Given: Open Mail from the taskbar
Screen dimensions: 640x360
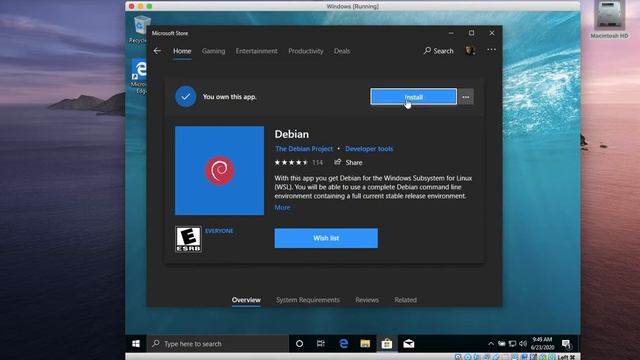Looking at the screenshot, I should point(409,344).
